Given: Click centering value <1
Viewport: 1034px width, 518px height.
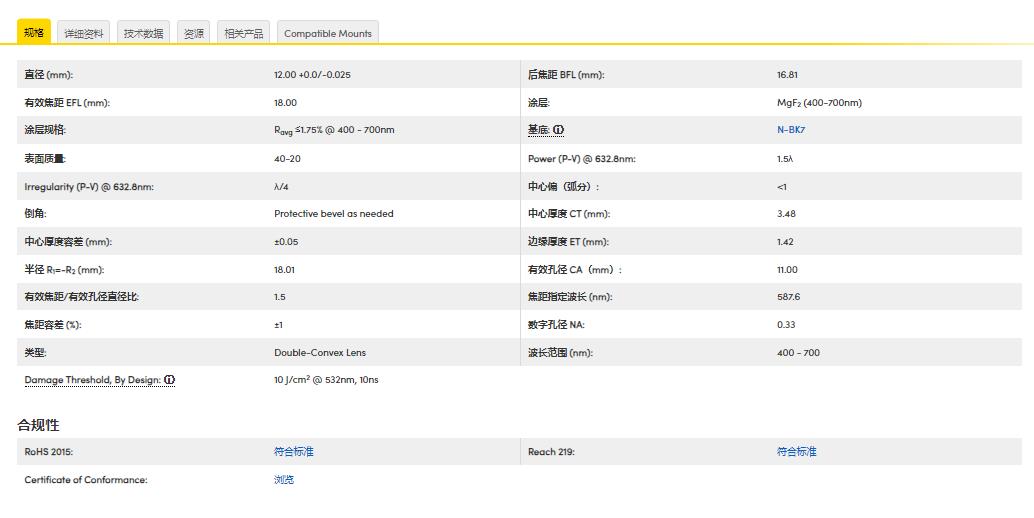Looking at the screenshot, I should coord(782,187).
